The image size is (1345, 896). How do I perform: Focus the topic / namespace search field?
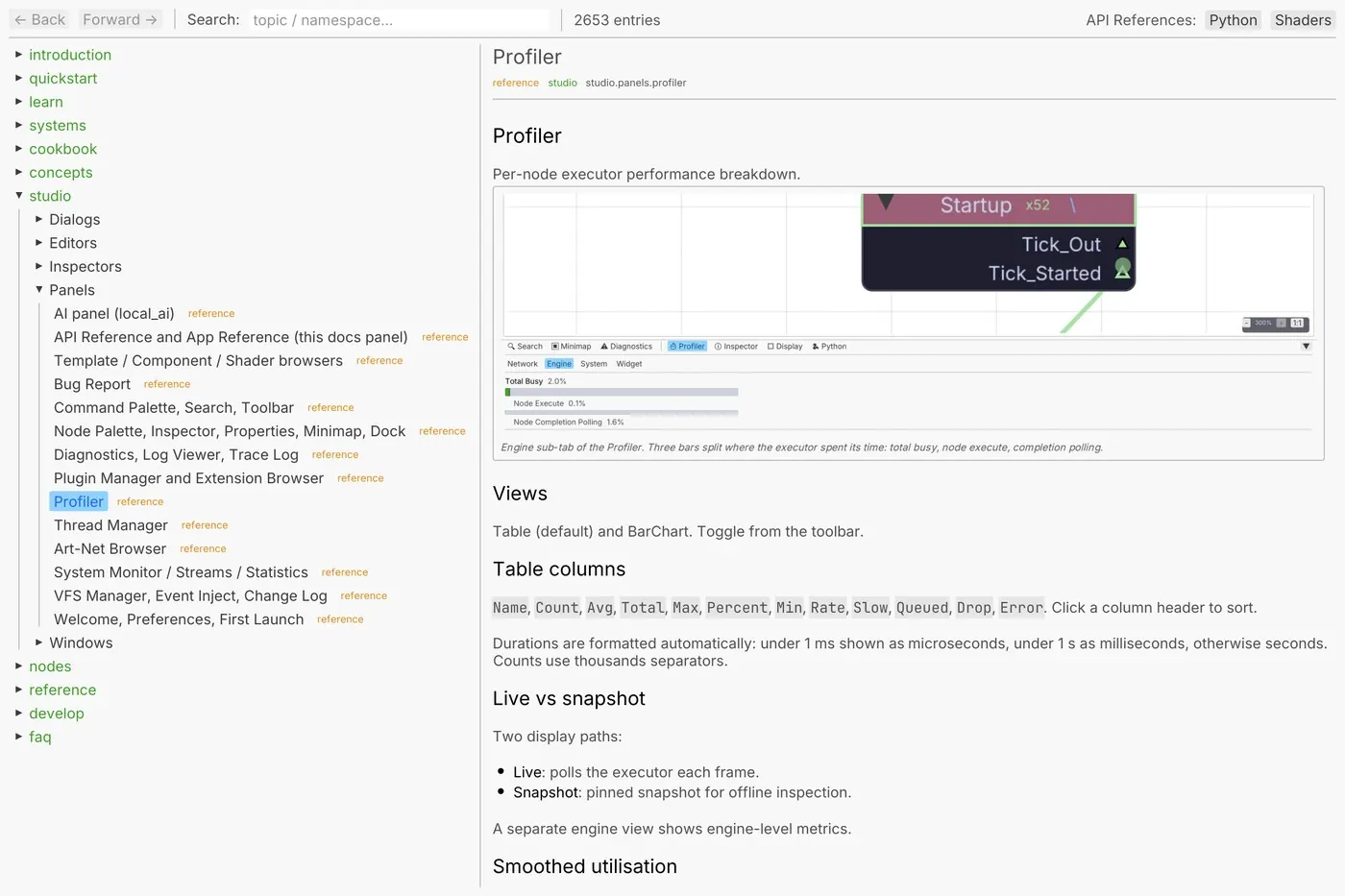(399, 20)
